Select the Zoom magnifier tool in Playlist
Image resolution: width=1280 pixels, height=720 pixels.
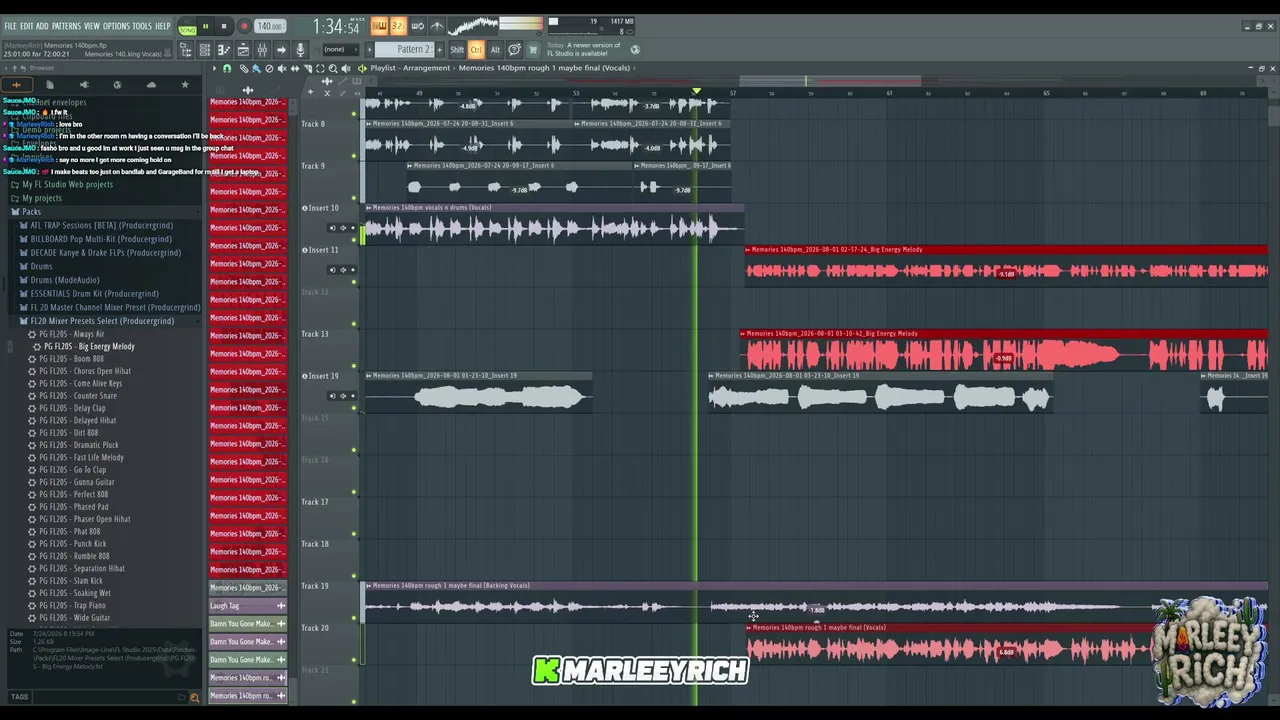click(x=333, y=68)
